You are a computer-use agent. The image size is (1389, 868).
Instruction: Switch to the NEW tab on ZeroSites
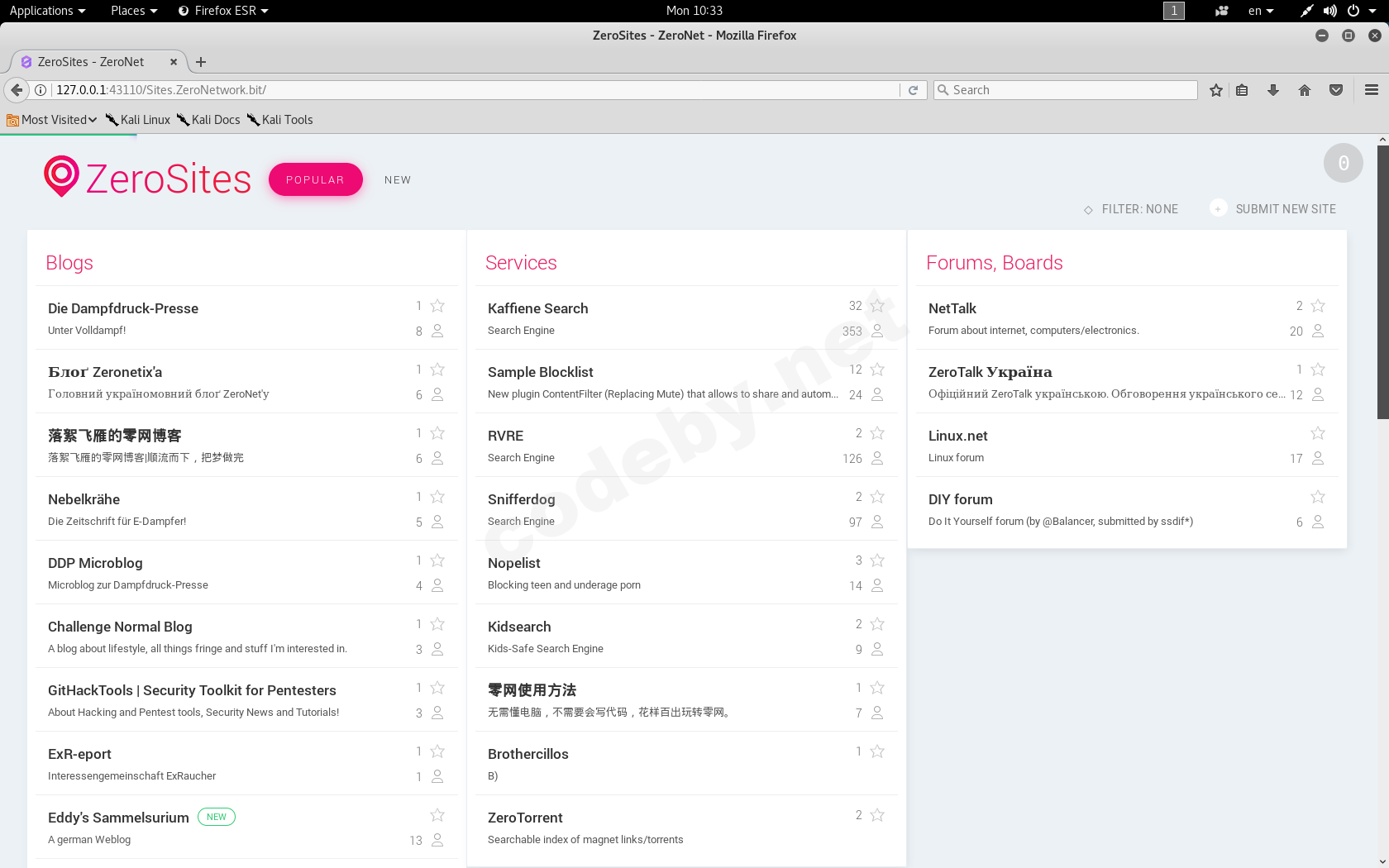[398, 179]
